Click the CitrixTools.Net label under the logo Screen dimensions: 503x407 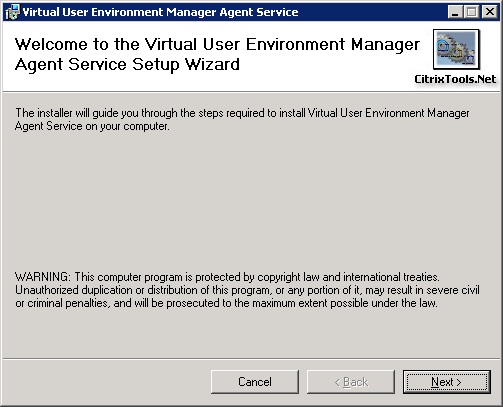coord(455,79)
